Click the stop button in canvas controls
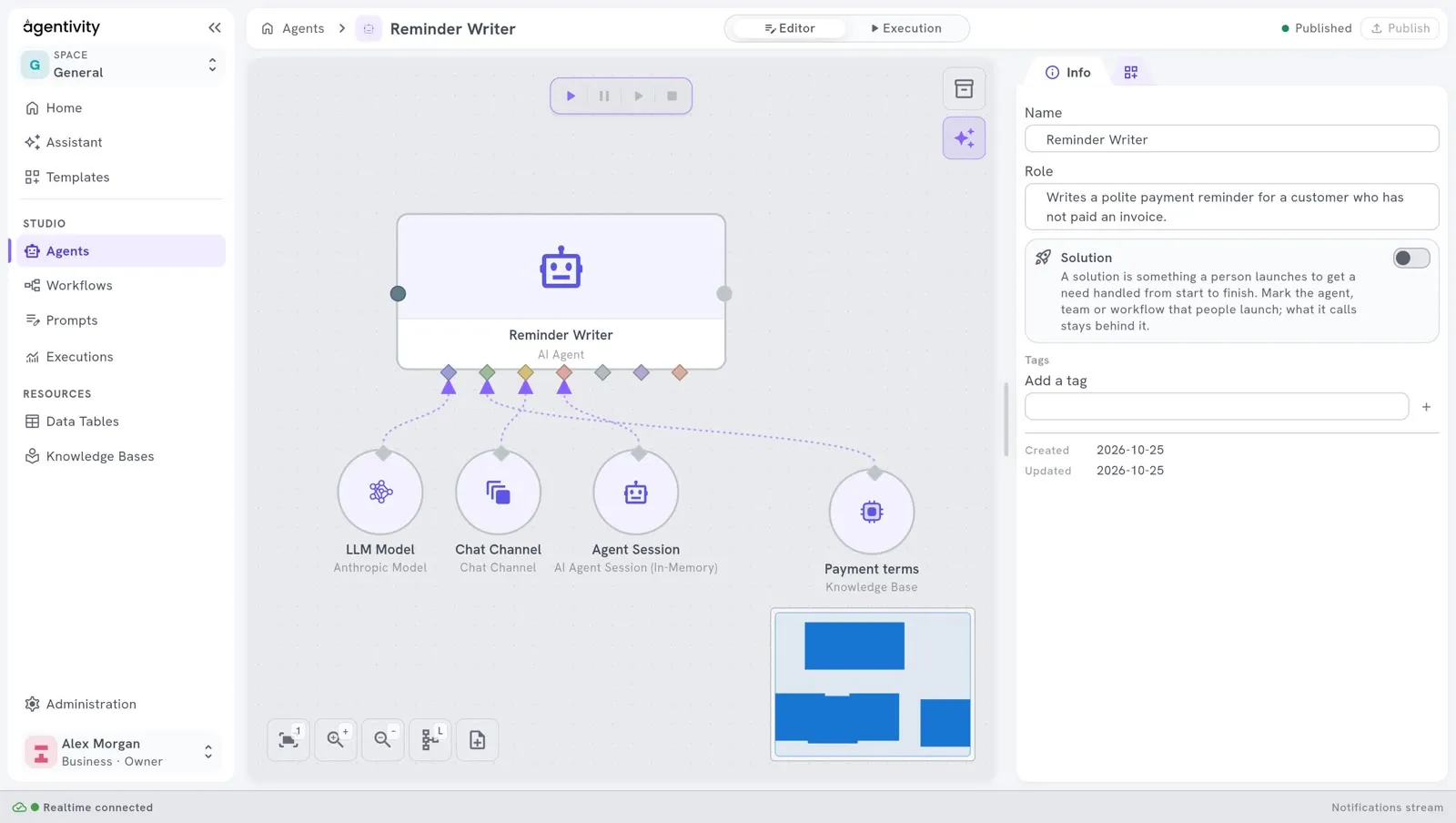This screenshot has height=823, width=1456. point(672,96)
